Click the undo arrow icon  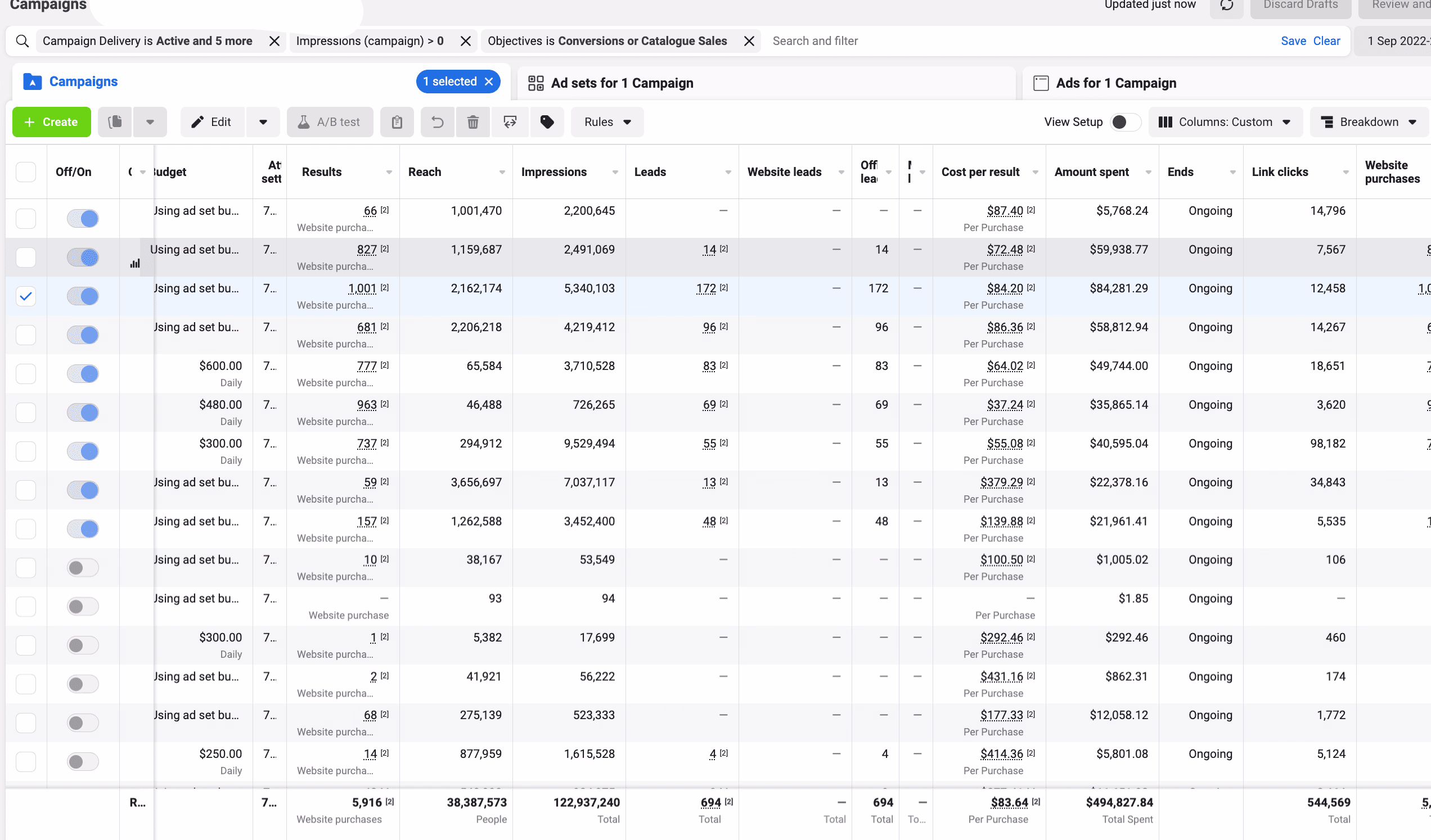pyautogui.click(x=437, y=122)
